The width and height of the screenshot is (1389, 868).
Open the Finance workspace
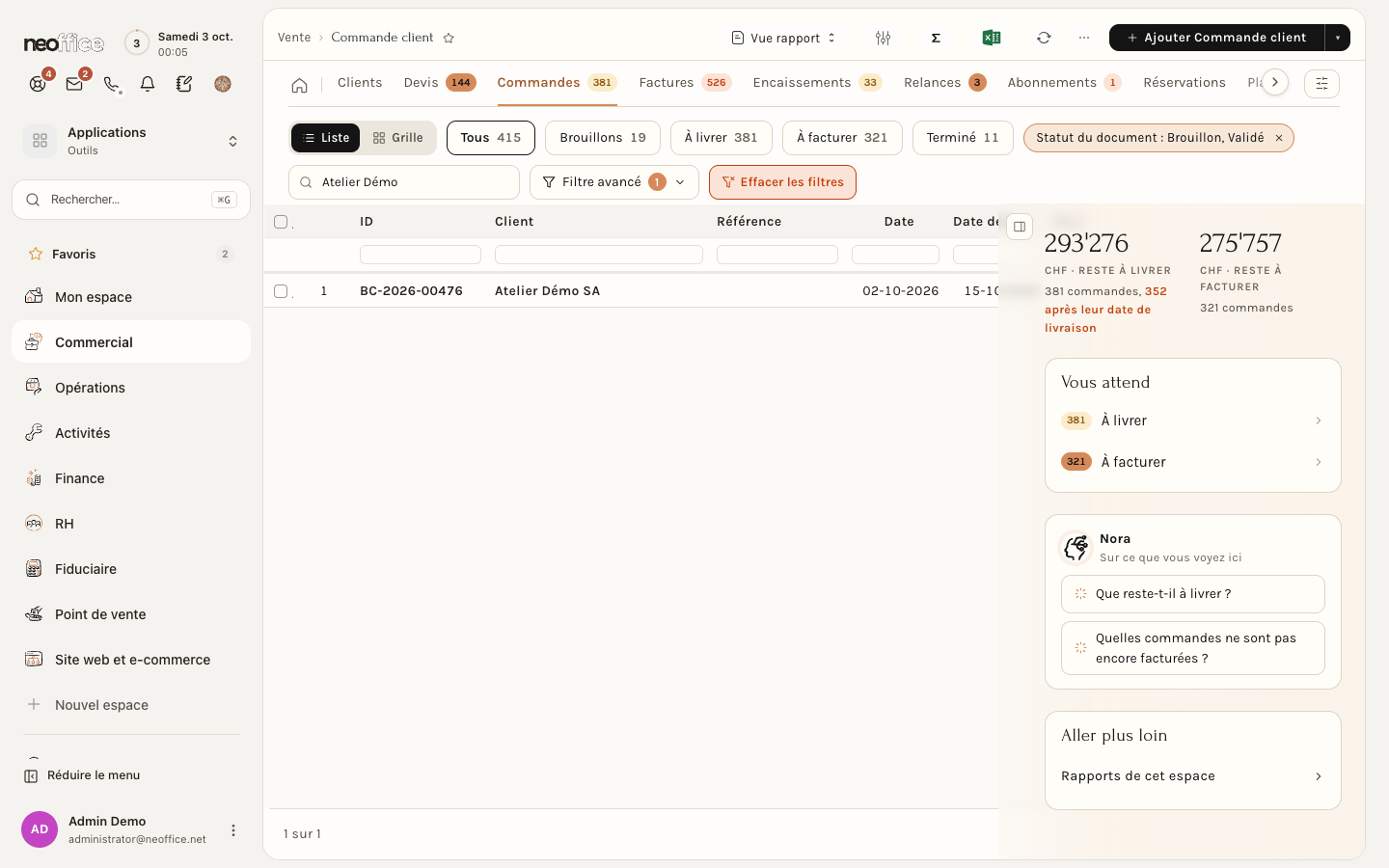[131, 478]
